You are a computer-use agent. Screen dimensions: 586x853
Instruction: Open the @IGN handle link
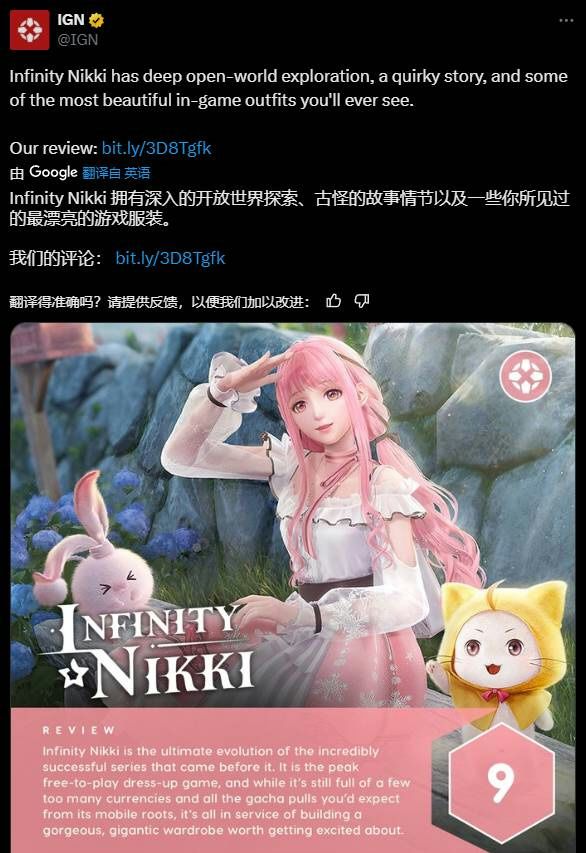pos(78,40)
